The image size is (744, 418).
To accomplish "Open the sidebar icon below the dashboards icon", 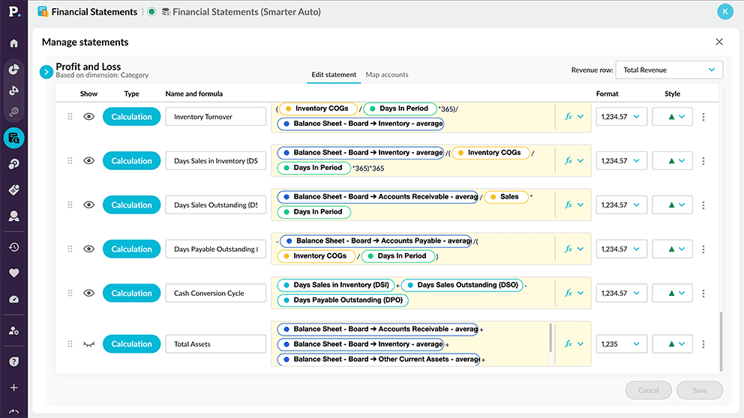I will [14, 91].
